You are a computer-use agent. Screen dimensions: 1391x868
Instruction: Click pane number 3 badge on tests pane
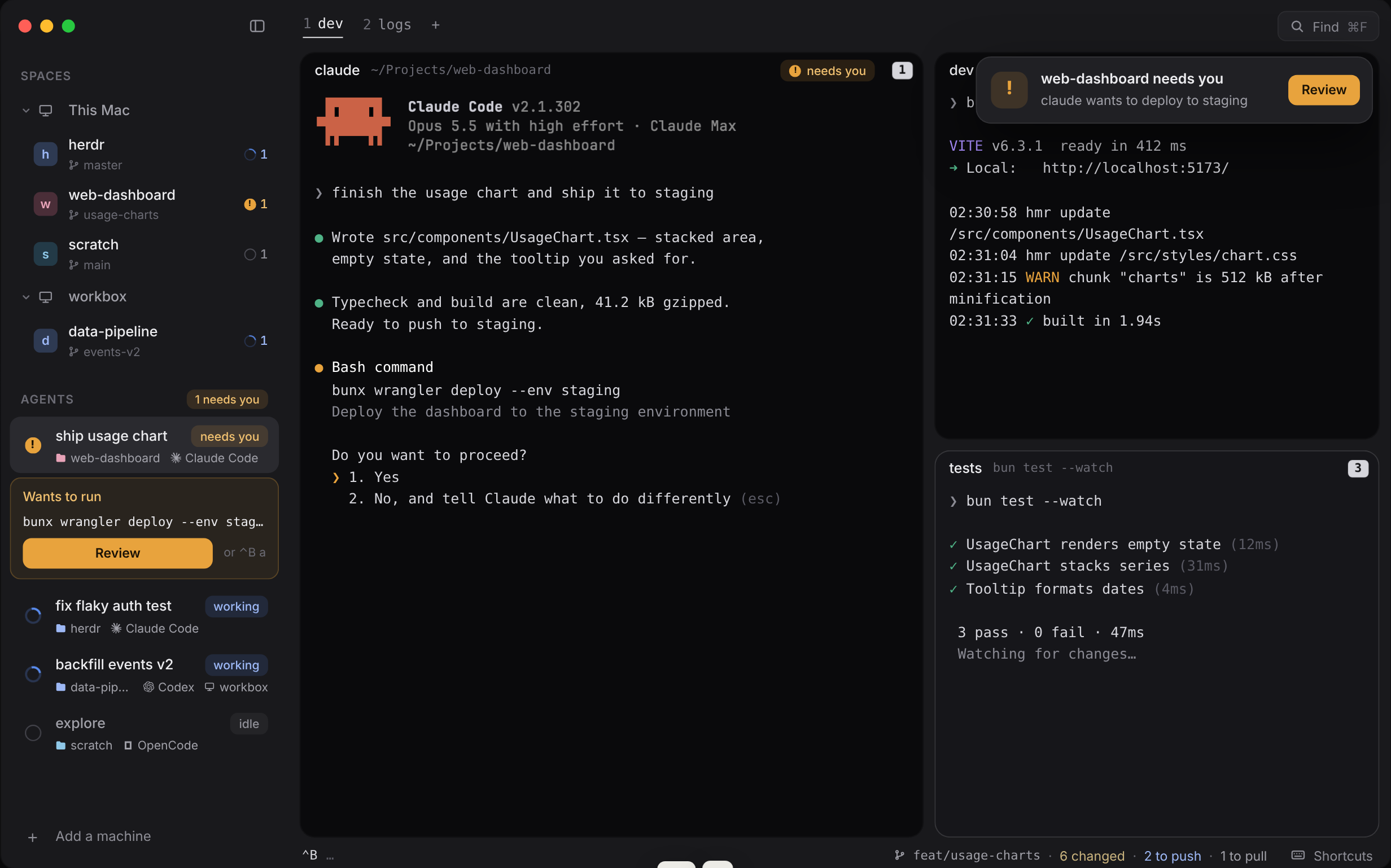pyautogui.click(x=1358, y=468)
